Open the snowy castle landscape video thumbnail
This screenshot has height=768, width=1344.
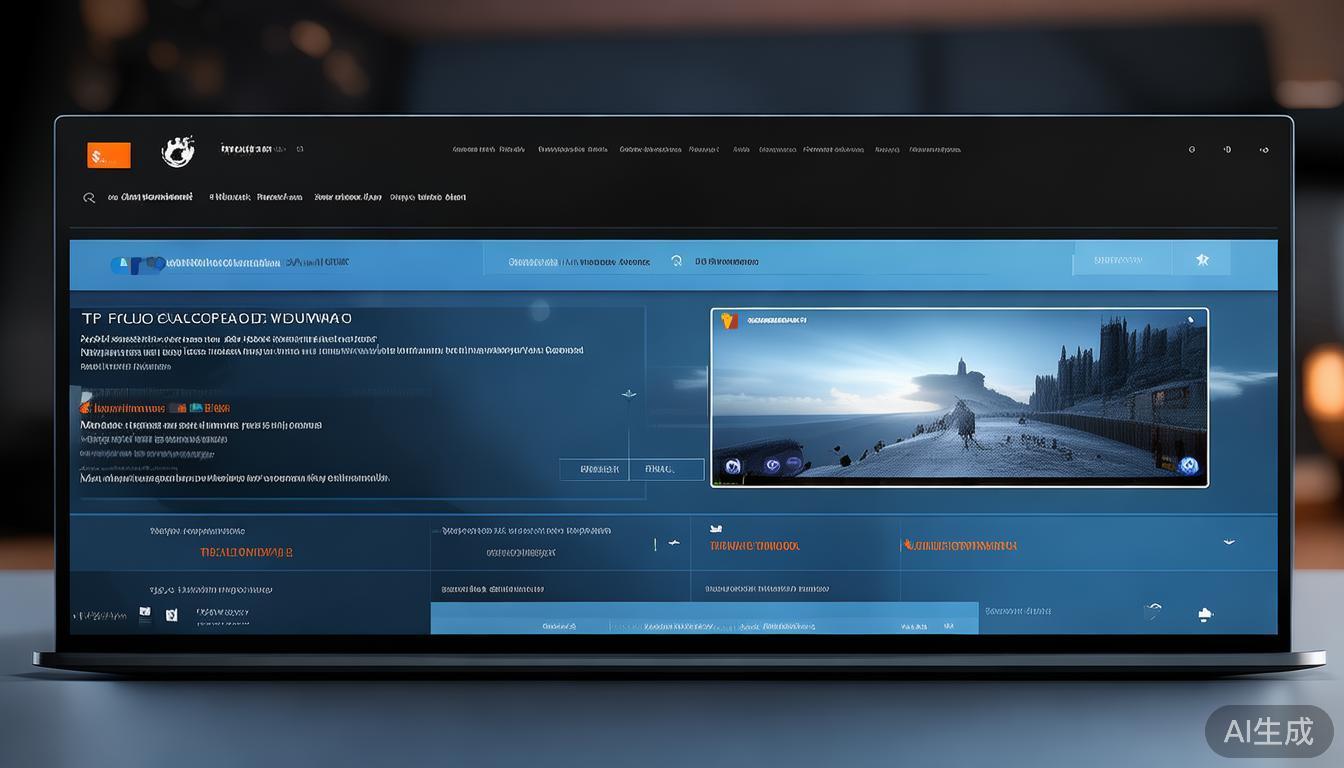point(959,398)
